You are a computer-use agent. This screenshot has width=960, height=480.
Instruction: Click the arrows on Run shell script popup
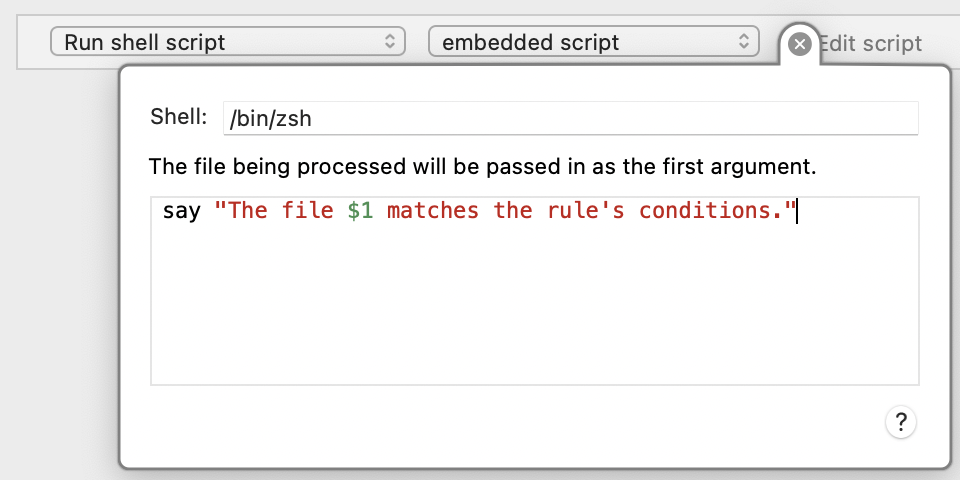(389, 42)
